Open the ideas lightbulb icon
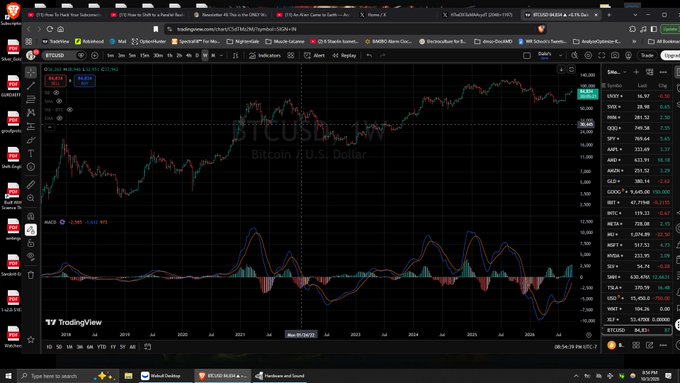Screen dimensions: 680x383 (628, 56)
